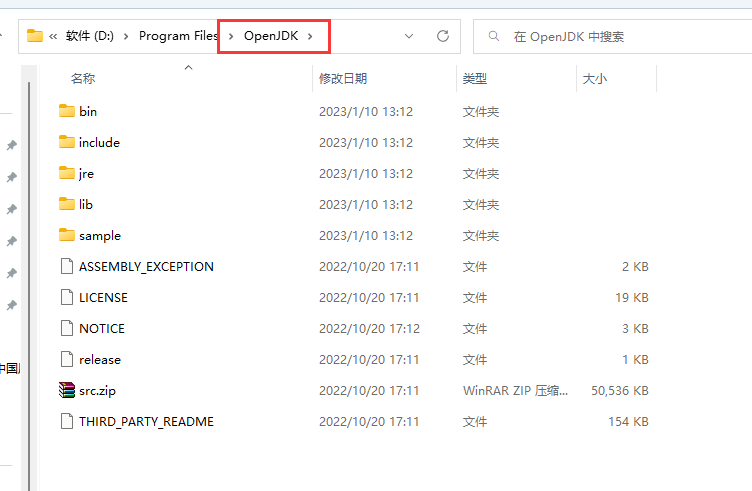Click the LICENSE file icon
This screenshot has height=491, width=752.
coord(67,297)
